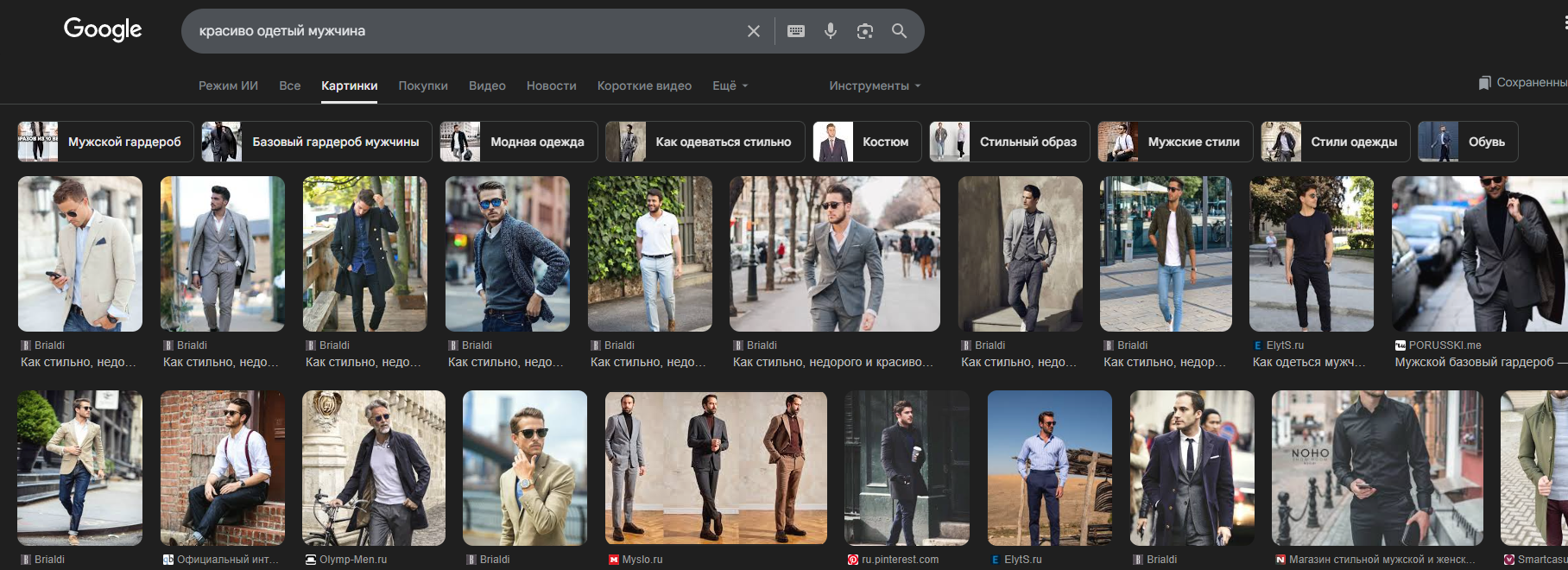1568x570 pixels.
Task: Click the magnifying glass search icon
Action: click(x=899, y=31)
